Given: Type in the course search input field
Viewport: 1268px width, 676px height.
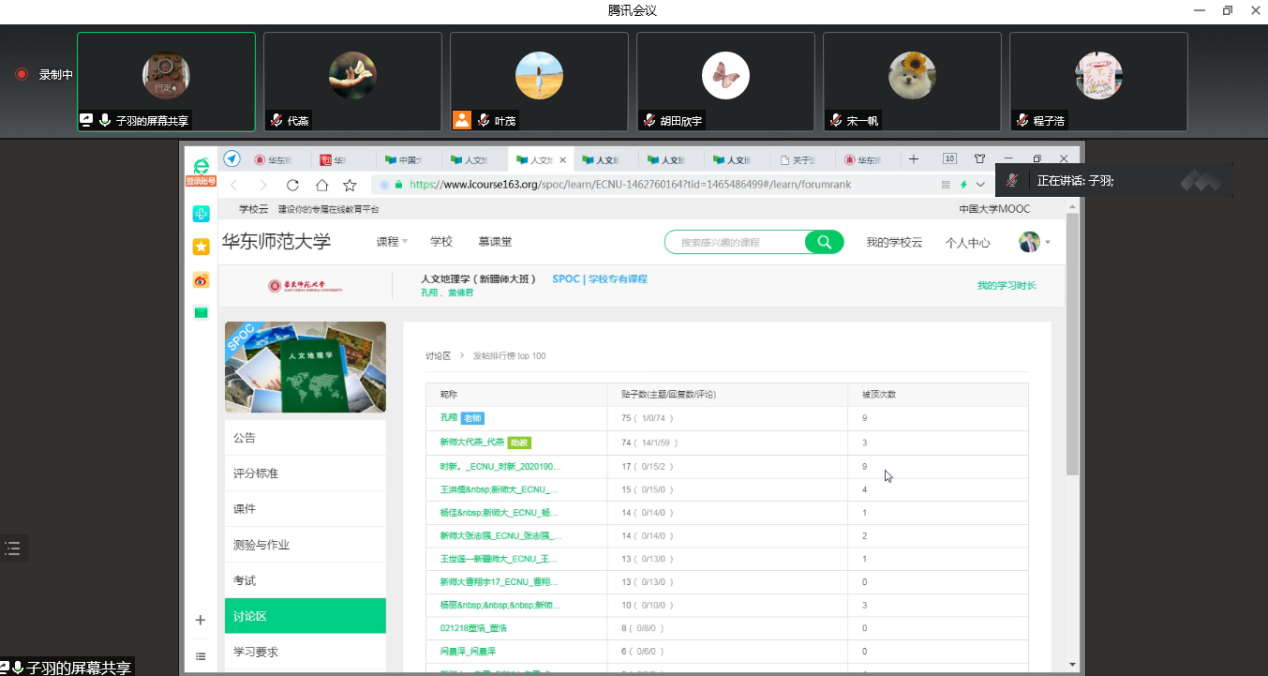Looking at the screenshot, I should (x=738, y=242).
